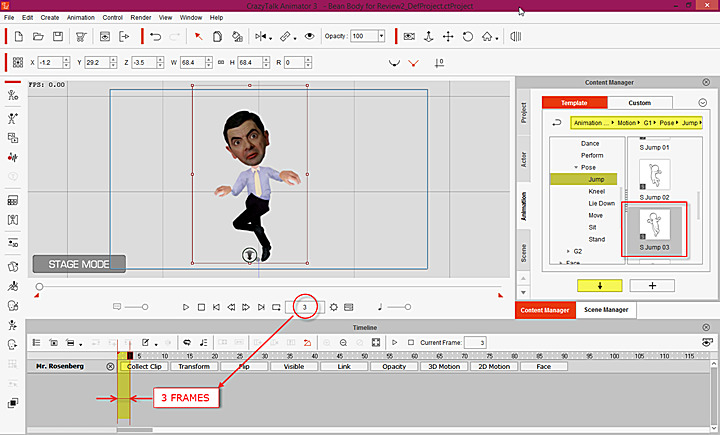This screenshot has height=435, width=720.
Task: Click the Content Manager bottom tab
Action: point(545,310)
